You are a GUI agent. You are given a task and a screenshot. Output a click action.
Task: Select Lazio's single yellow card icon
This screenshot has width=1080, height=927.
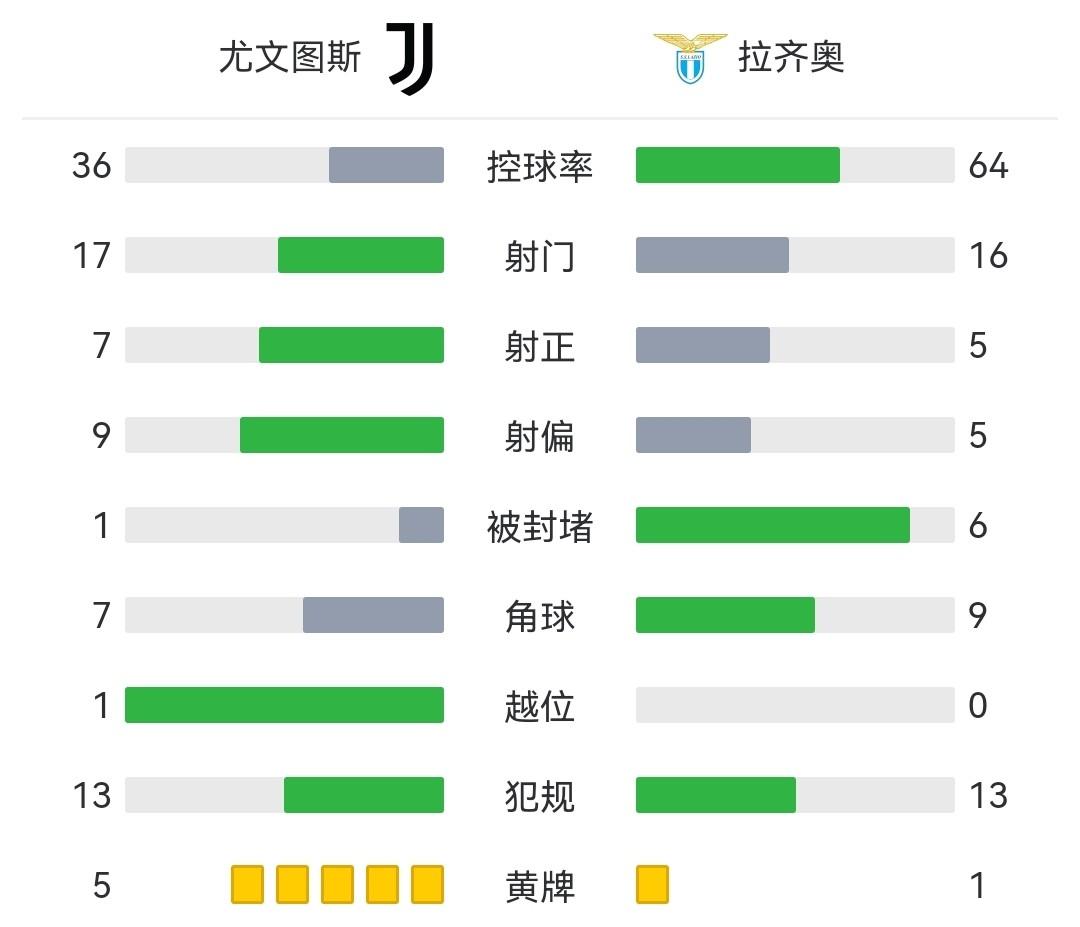652,885
